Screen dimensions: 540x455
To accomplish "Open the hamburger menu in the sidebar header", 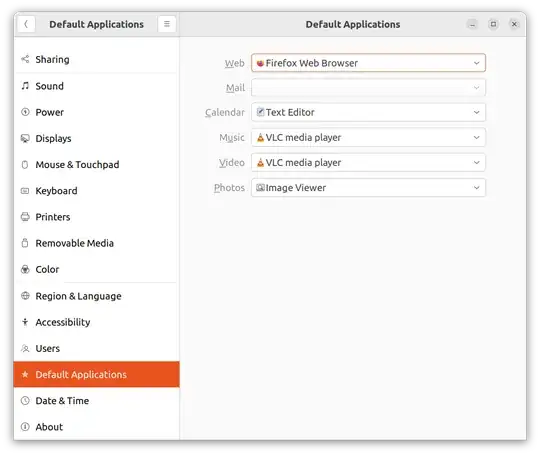I will (167, 24).
